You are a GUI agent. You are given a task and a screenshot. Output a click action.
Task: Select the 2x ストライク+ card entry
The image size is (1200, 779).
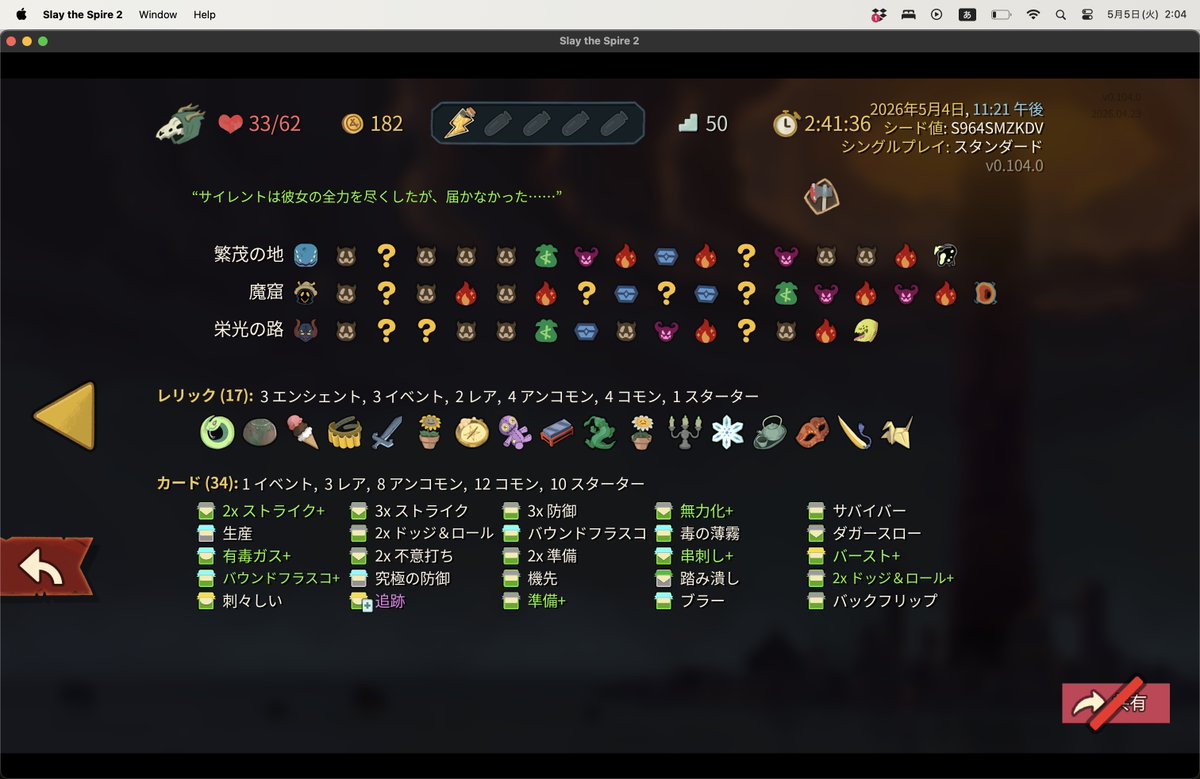click(262, 510)
